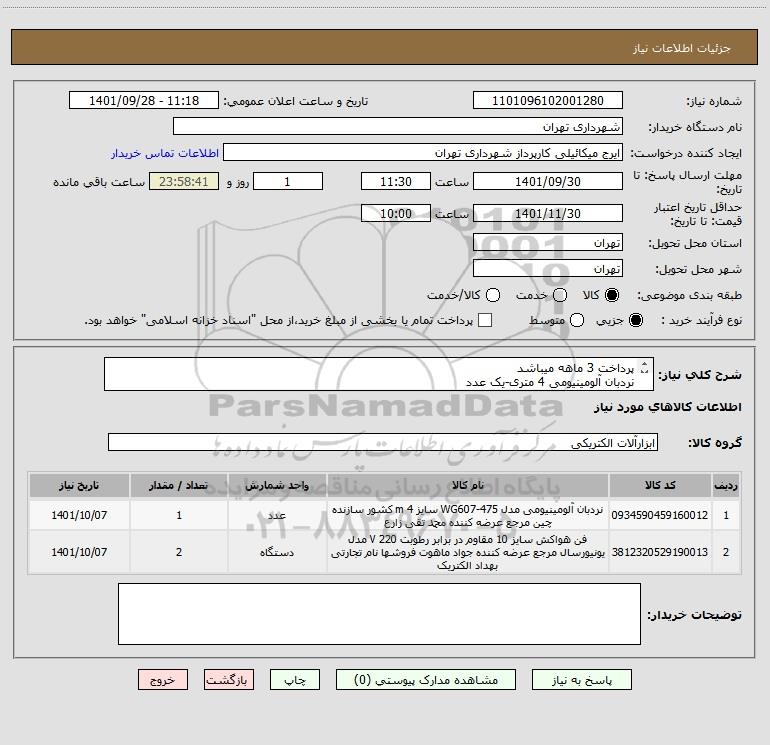Viewport: 770px width, 745px height.
Task: Click the چاپ print button
Action: click(295, 680)
